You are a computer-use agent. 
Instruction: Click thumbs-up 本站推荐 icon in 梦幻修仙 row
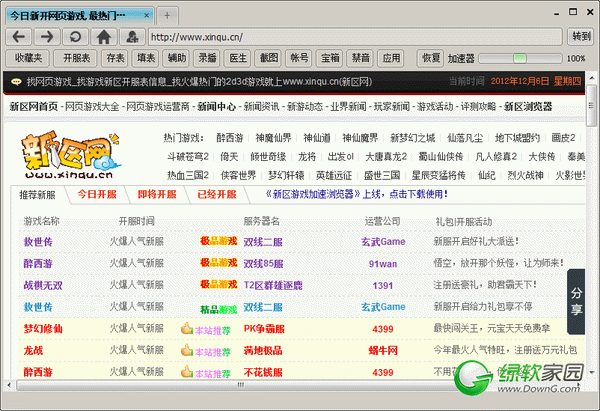click(186, 328)
